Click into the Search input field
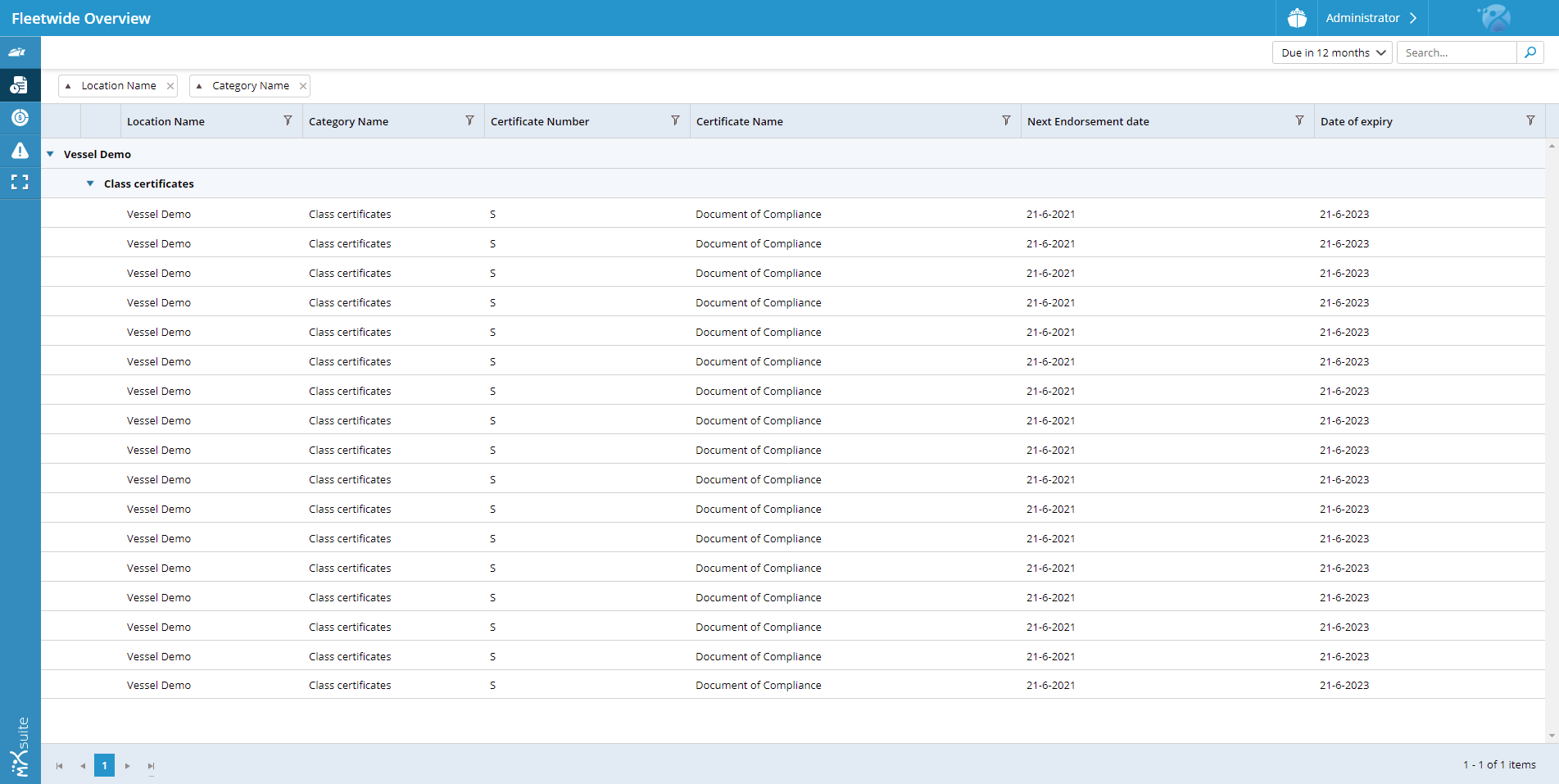Image resolution: width=1559 pixels, height=784 pixels. click(1456, 52)
